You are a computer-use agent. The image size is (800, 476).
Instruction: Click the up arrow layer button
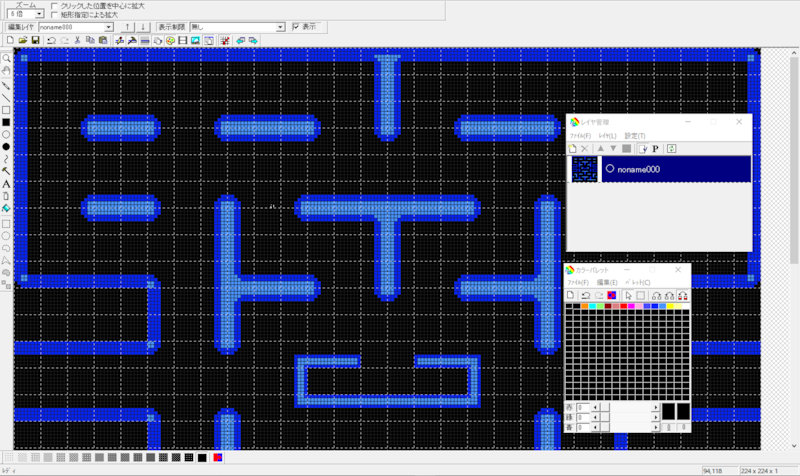128,27
